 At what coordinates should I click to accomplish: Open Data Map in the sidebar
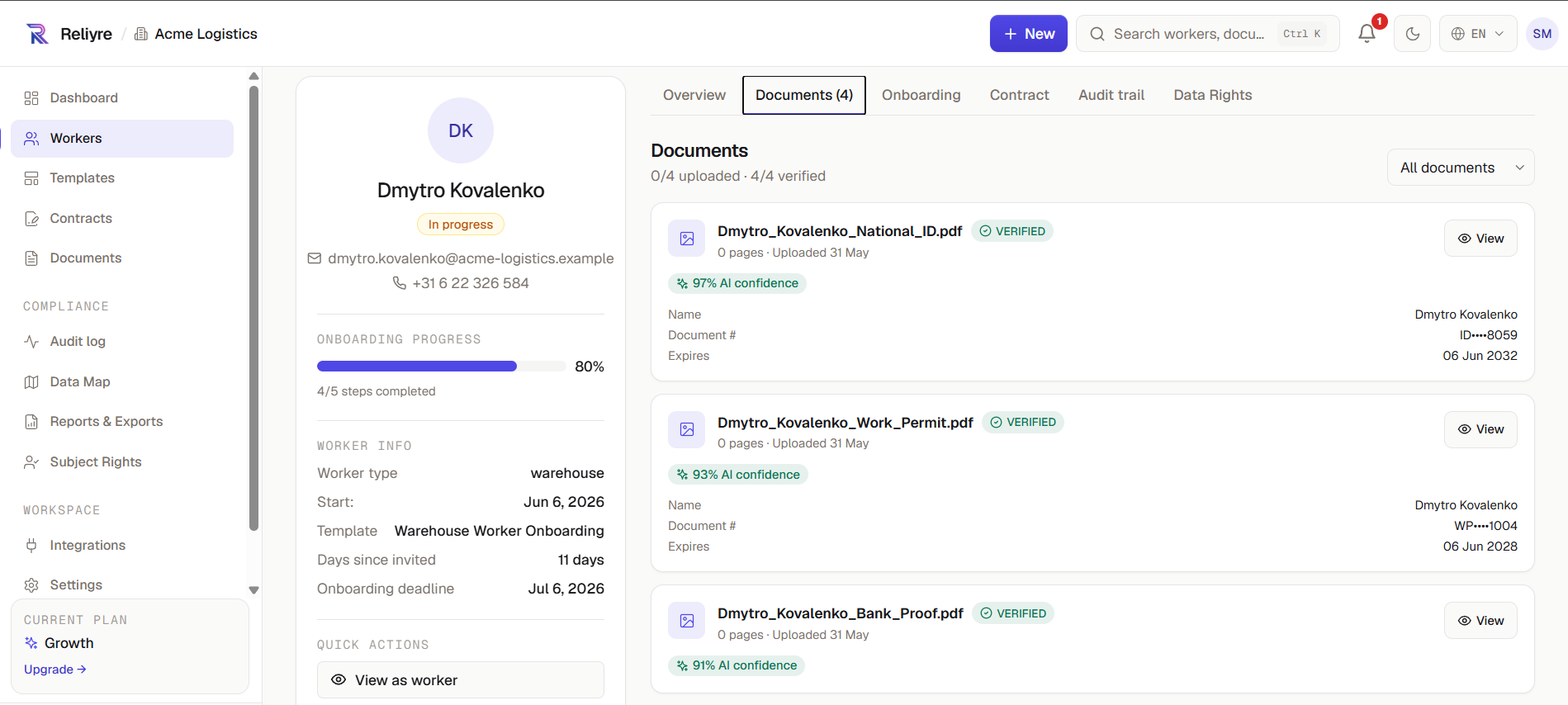pyautogui.click(x=122, y=382)
